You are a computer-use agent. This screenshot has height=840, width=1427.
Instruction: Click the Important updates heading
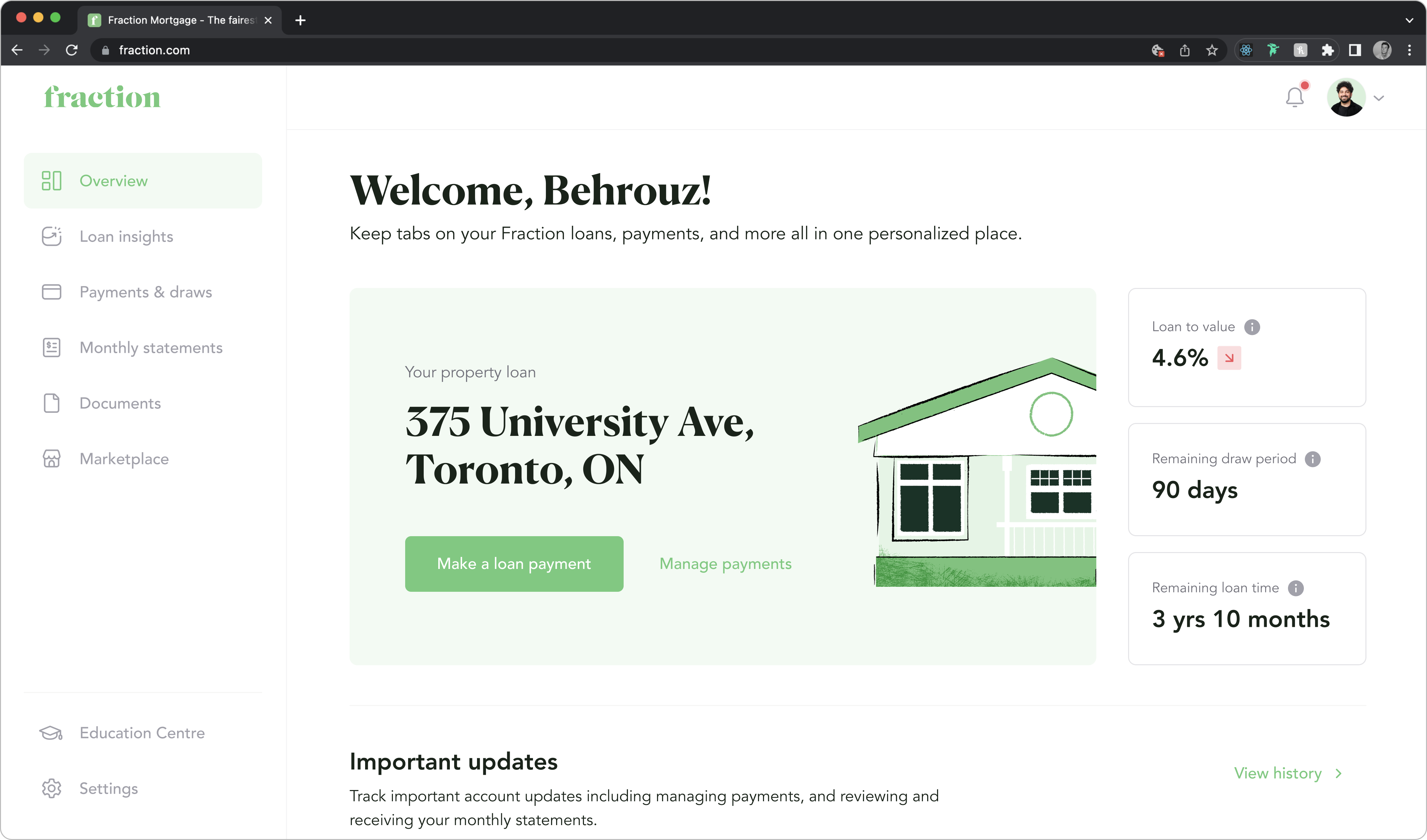(453, 762)
